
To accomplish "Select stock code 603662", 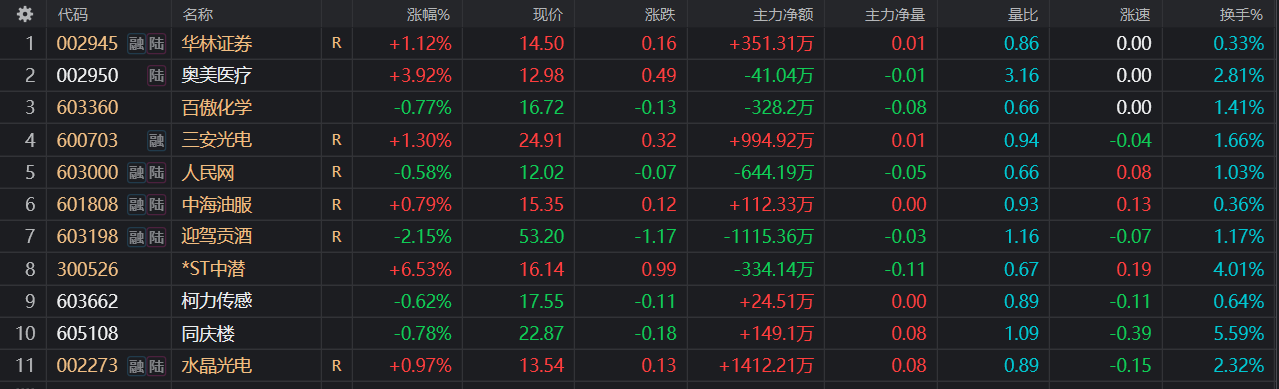I will click(87, 301).
